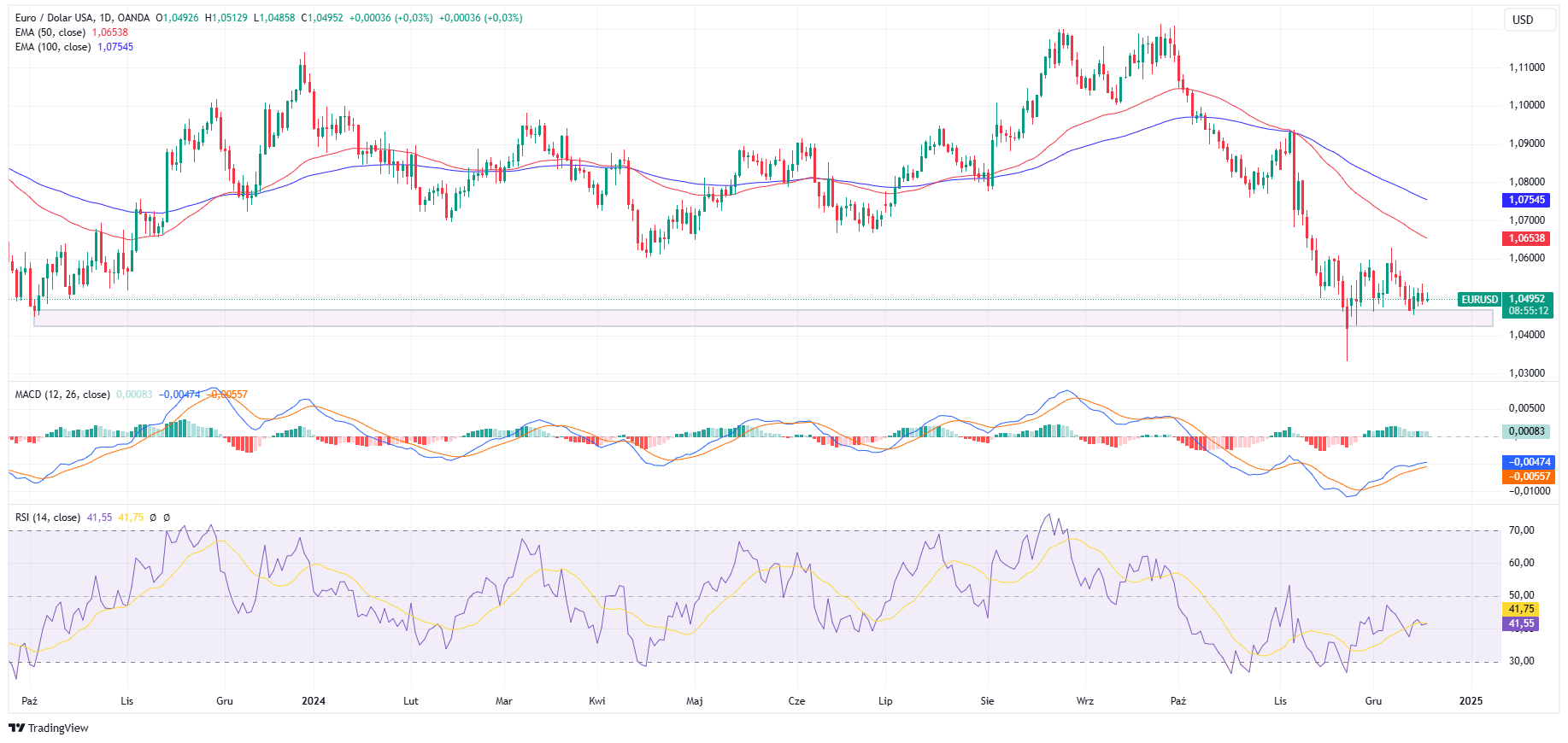Click the yellow 41,75 RSI average label
1568x743 pixels.
tap(1521, 609)
